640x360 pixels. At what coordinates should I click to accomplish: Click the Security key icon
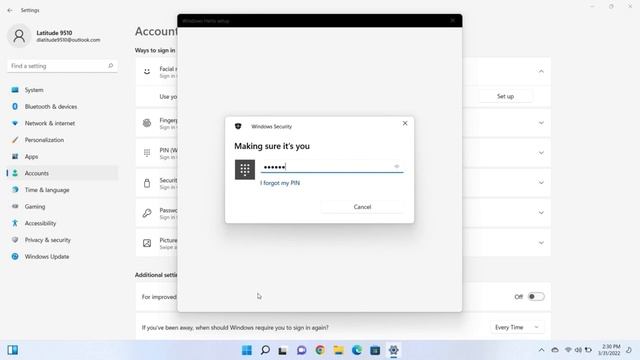pos(147,183)
